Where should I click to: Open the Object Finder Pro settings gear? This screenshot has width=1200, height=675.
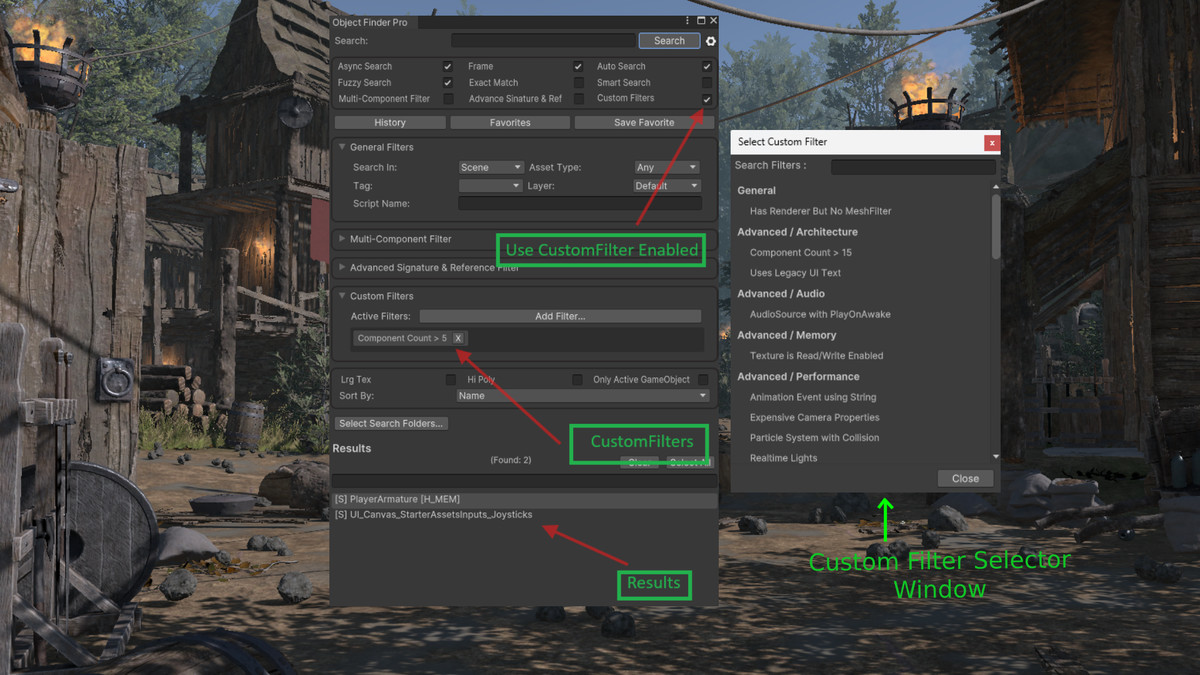[x=710, y=41]
